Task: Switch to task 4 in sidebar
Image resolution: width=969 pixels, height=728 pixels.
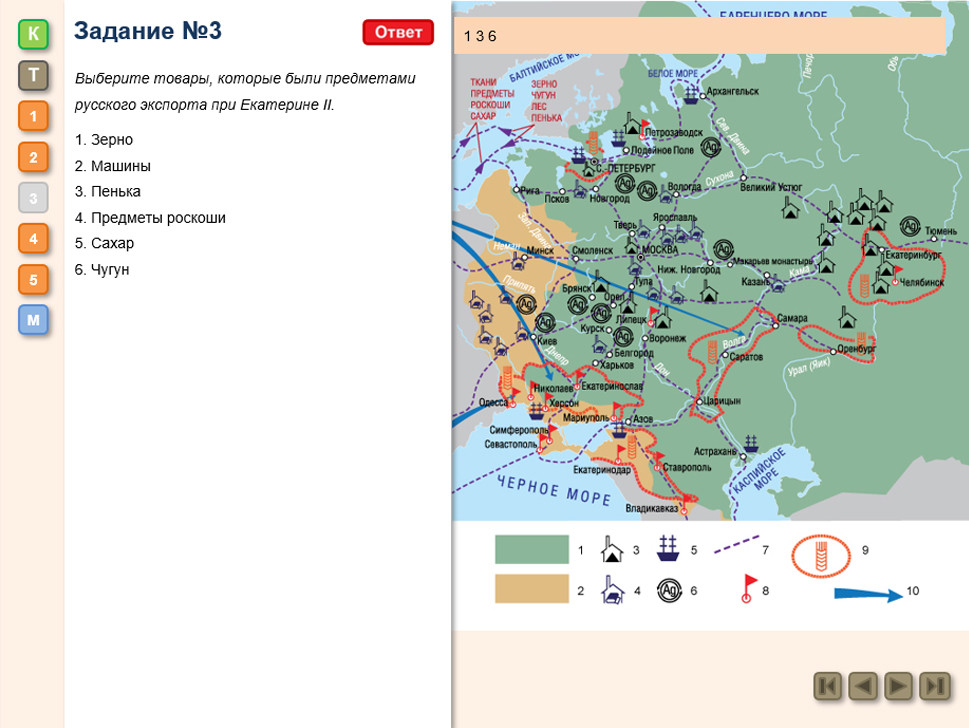Action: pyautogui.click(x=33, y=239)
